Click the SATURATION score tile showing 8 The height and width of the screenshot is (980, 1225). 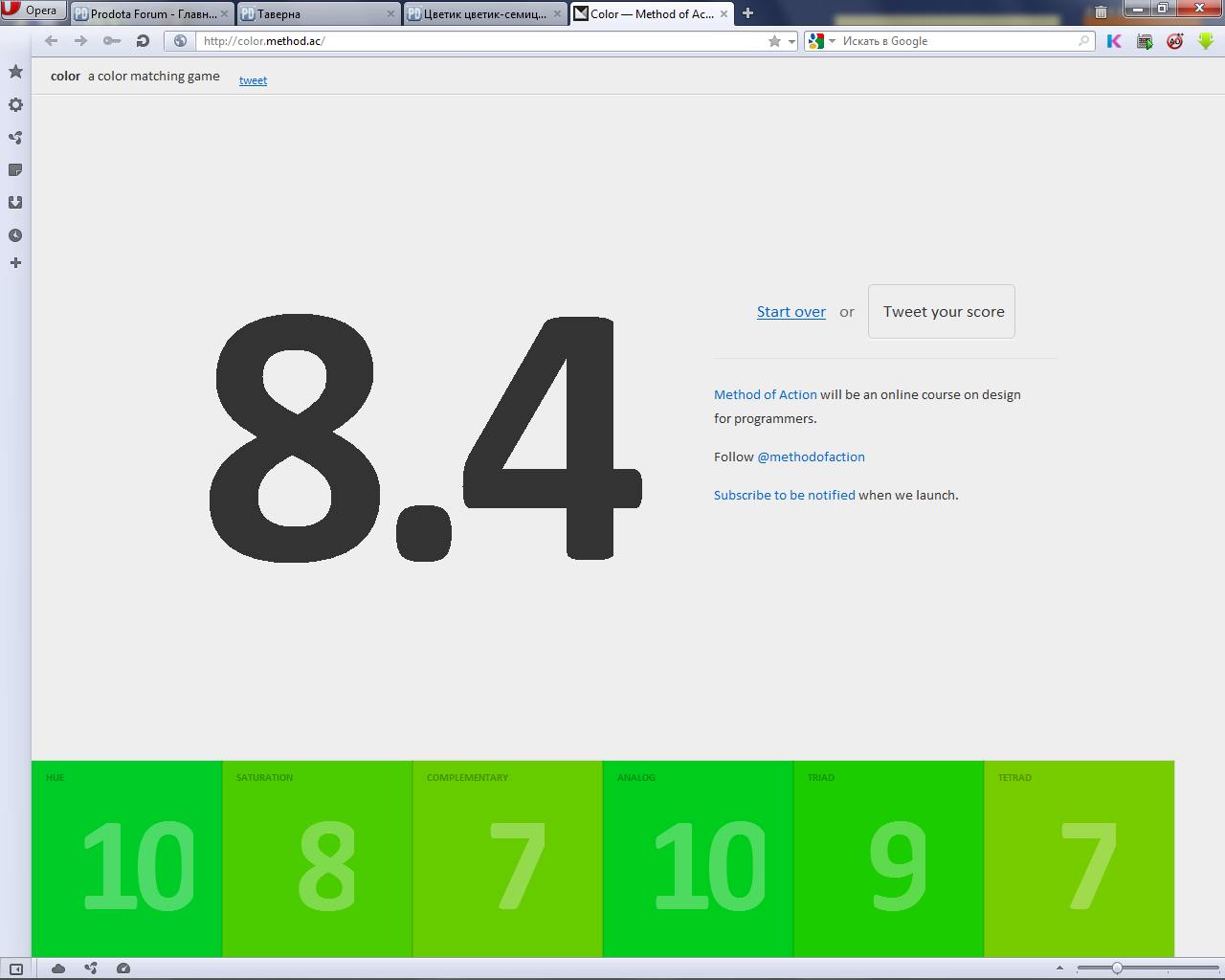coord(318,858)
